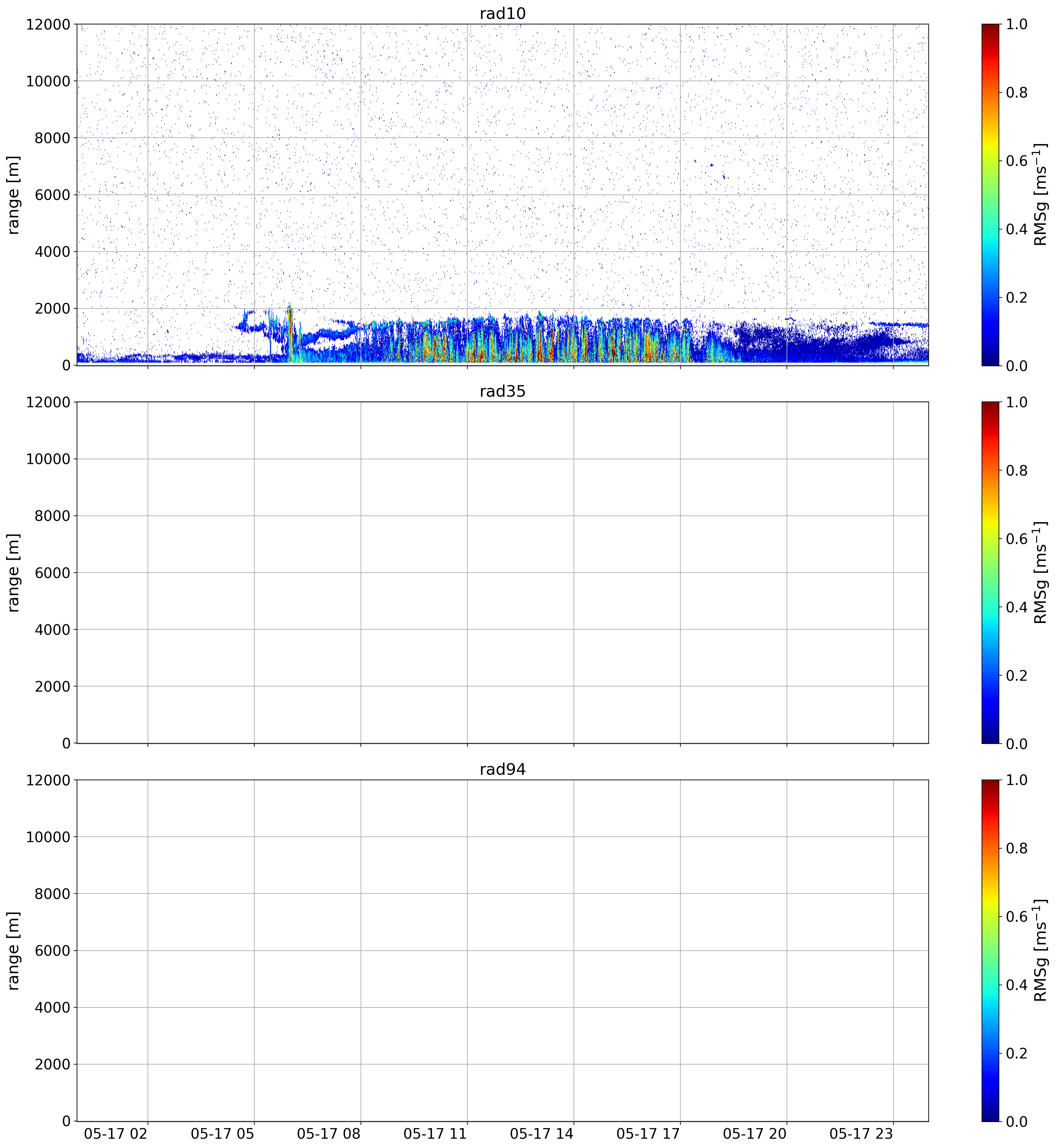
Task: Click the 0.0 label on rad10 colorbar
Action: tap(1016, 366)
